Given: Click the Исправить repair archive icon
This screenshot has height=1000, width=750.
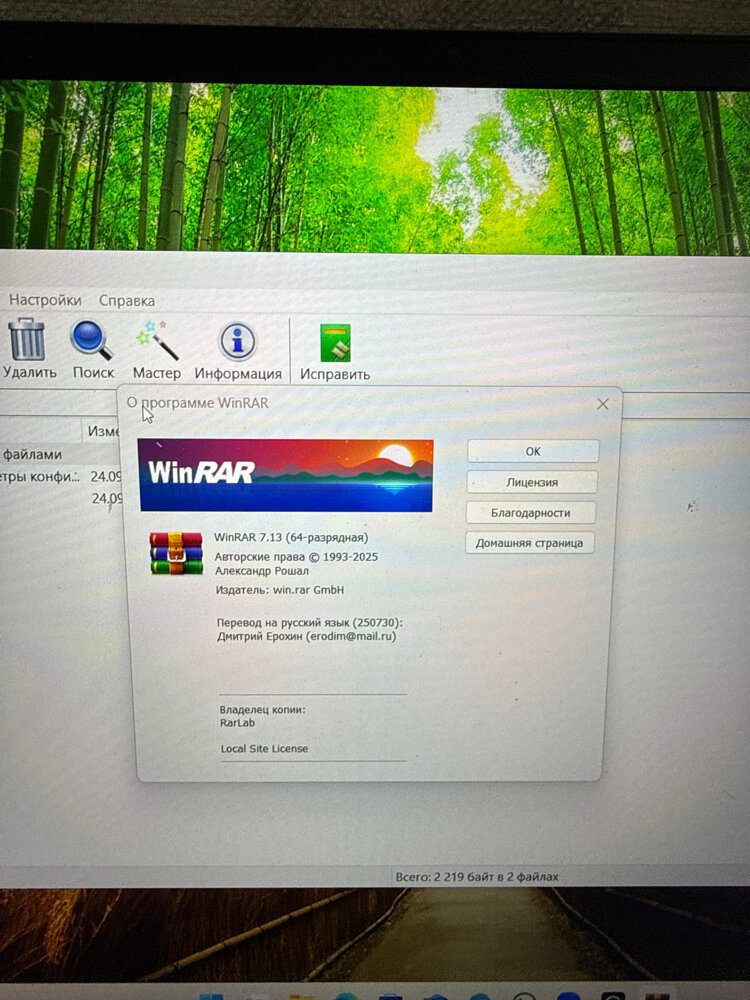Looking at the screenshot, I should click(335, 342).
